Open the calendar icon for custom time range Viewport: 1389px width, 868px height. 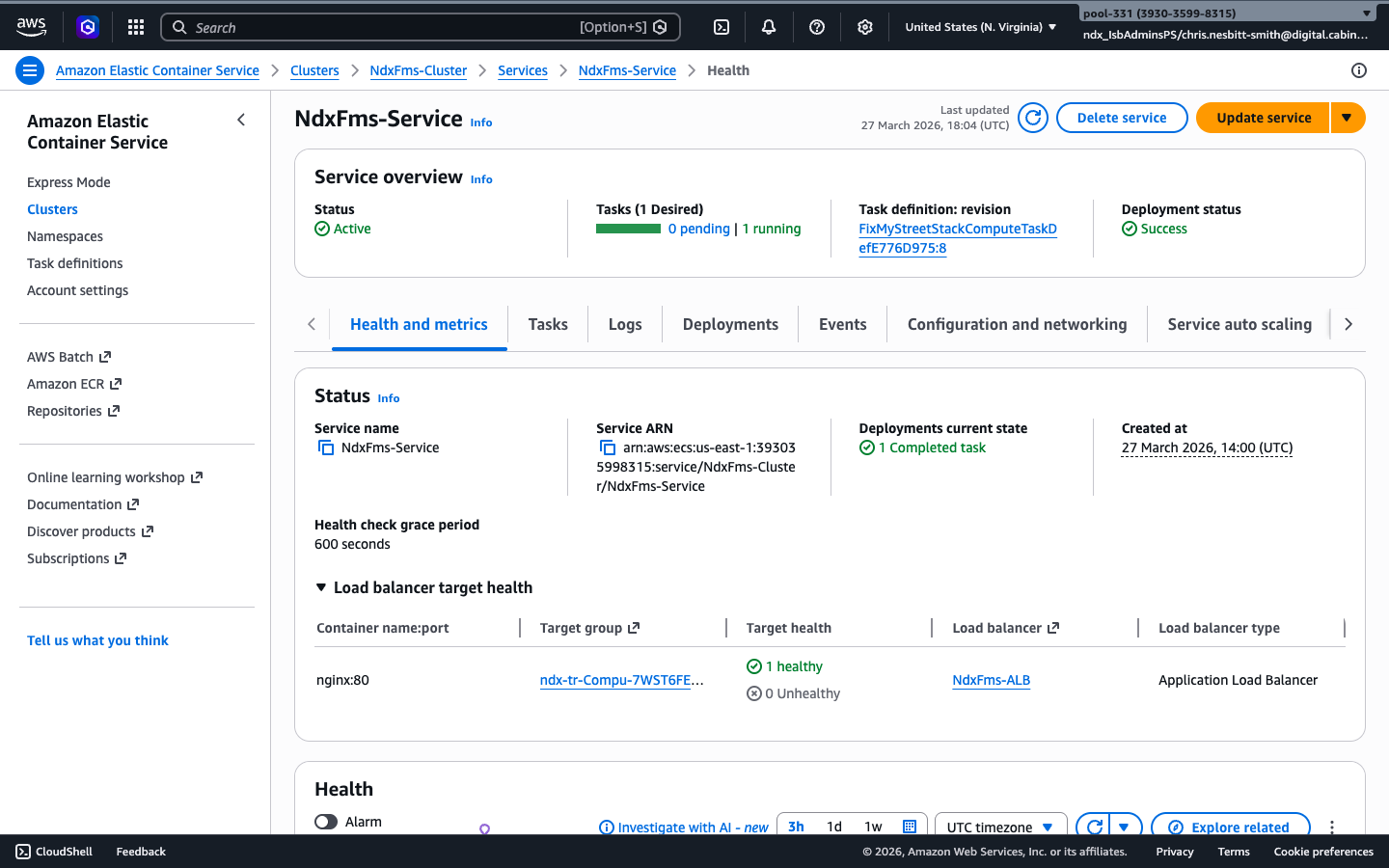click(x=908, y=827)
